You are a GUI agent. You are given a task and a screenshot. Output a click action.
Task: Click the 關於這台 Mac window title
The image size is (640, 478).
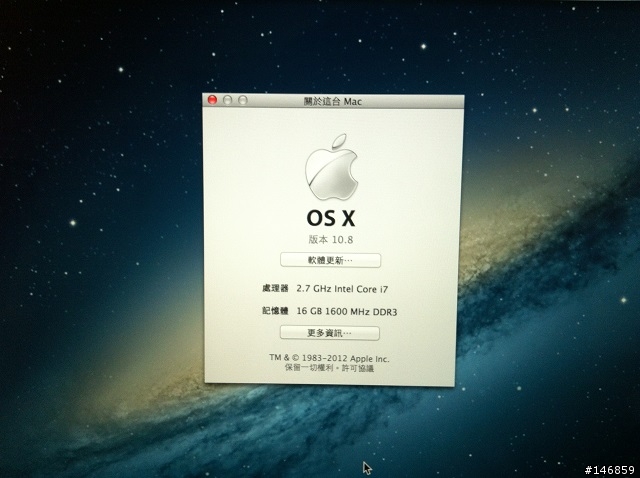click(x=333, y=101)
